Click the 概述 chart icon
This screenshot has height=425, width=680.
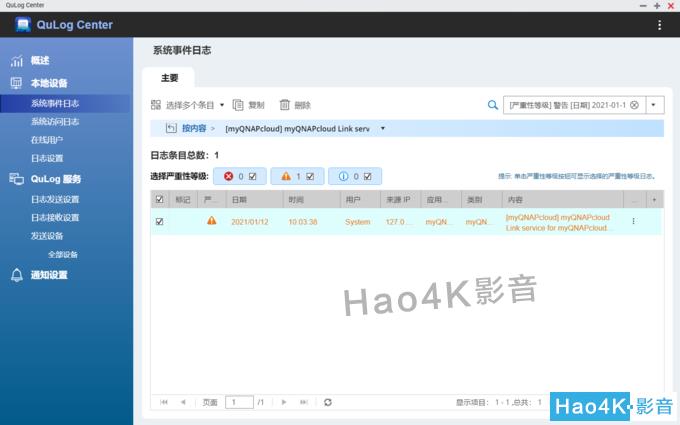16,61
